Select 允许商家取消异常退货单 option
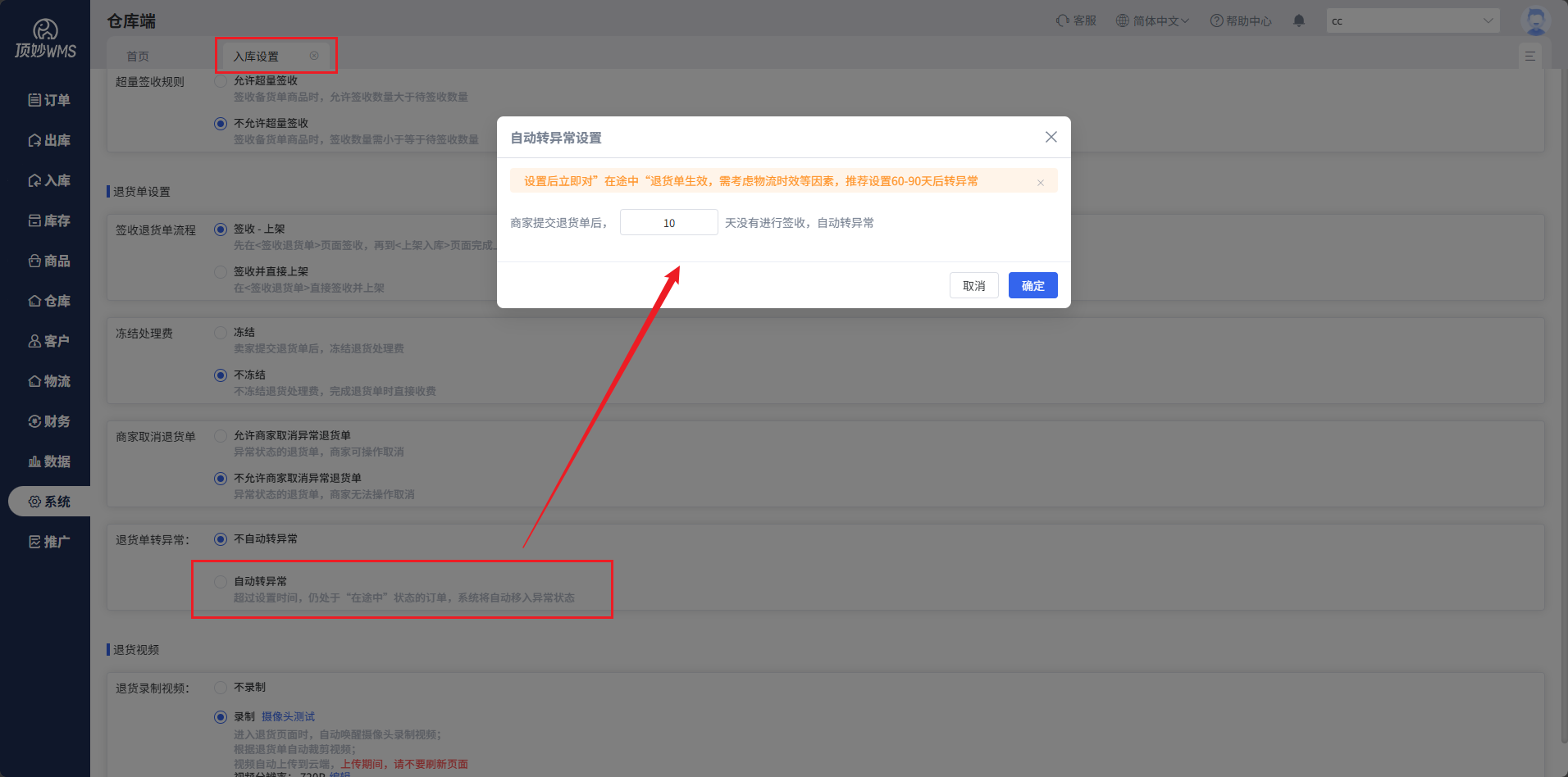The width and height of the screenshot is (1568, 777). click(221, 435)
